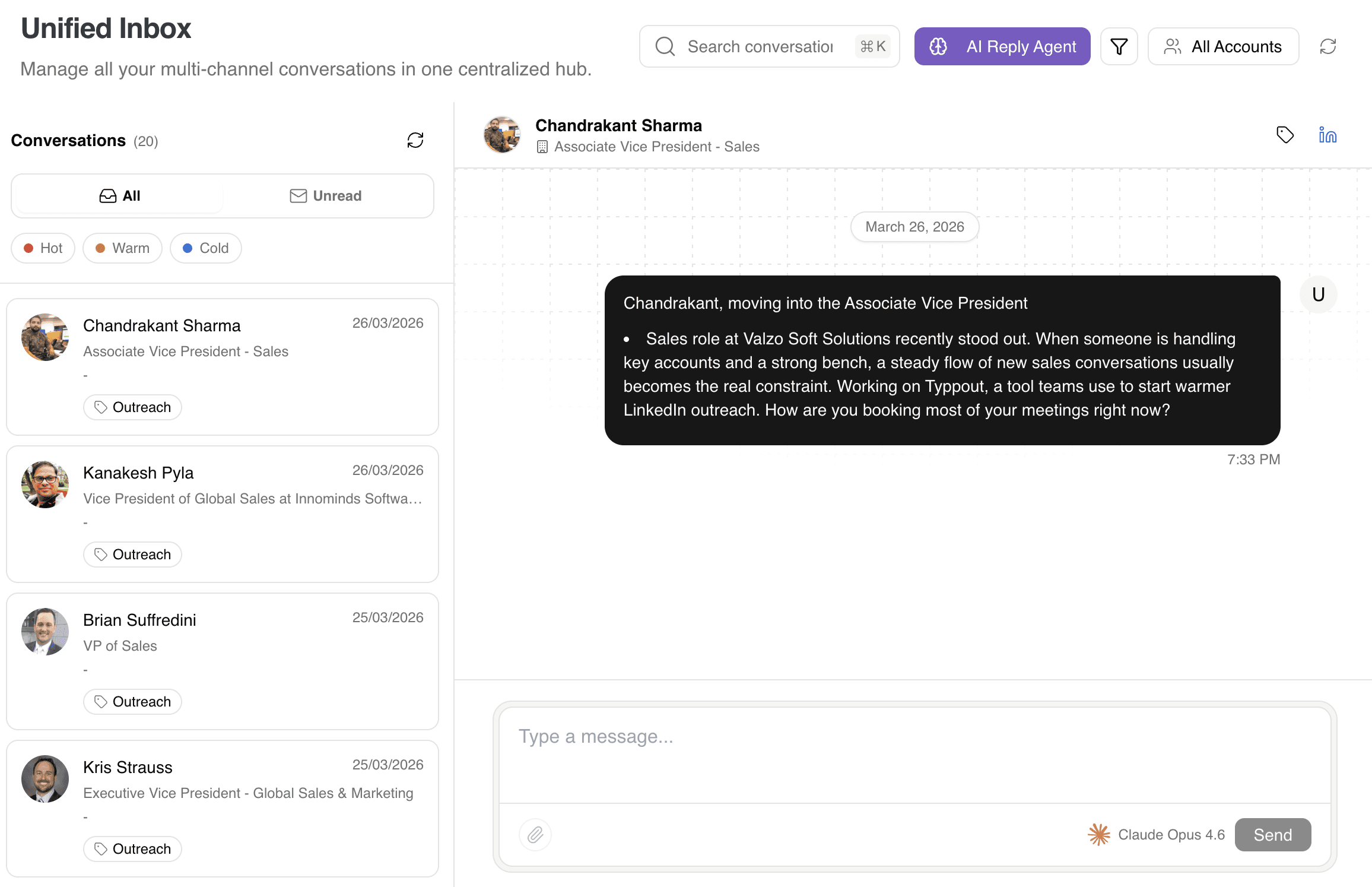The image size is (1372, 887).
Task: Open the All Accounts dropdown
Action: click(x=1223, y=46)
